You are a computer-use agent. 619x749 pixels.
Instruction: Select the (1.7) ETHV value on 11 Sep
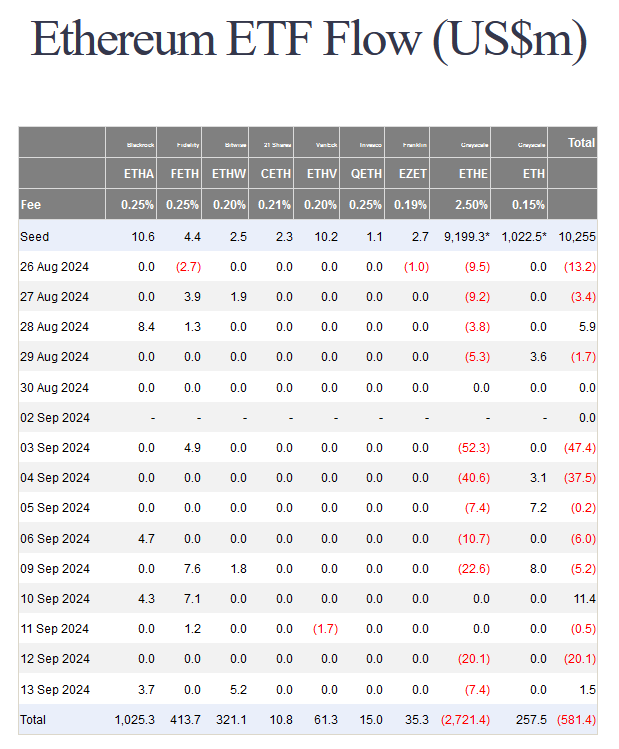[x=325, y=629]
